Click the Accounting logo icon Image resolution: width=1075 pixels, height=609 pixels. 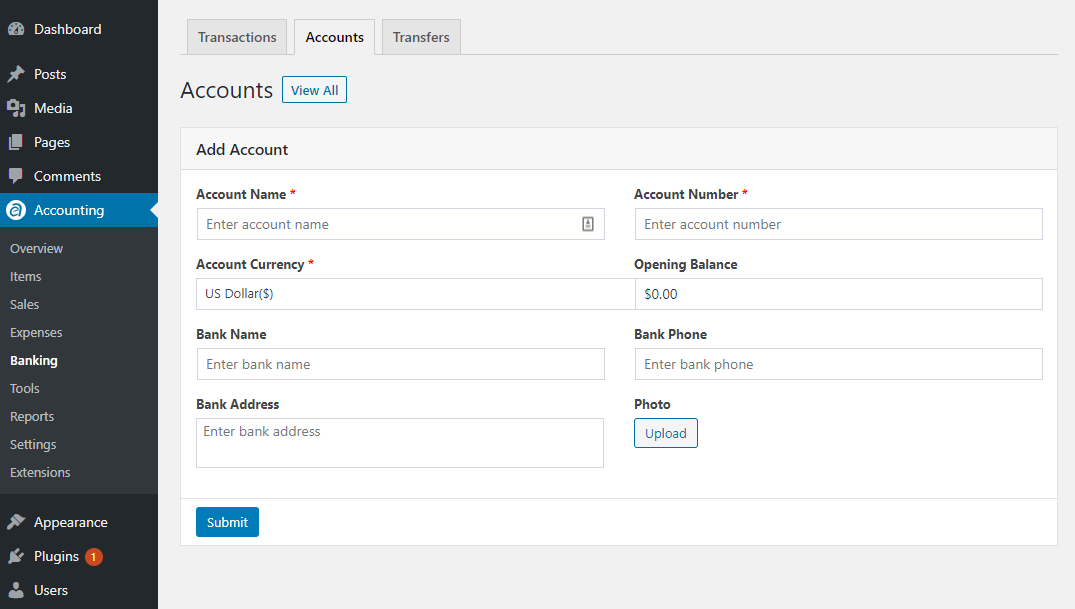pyautogui.click(x=16, y=211)
